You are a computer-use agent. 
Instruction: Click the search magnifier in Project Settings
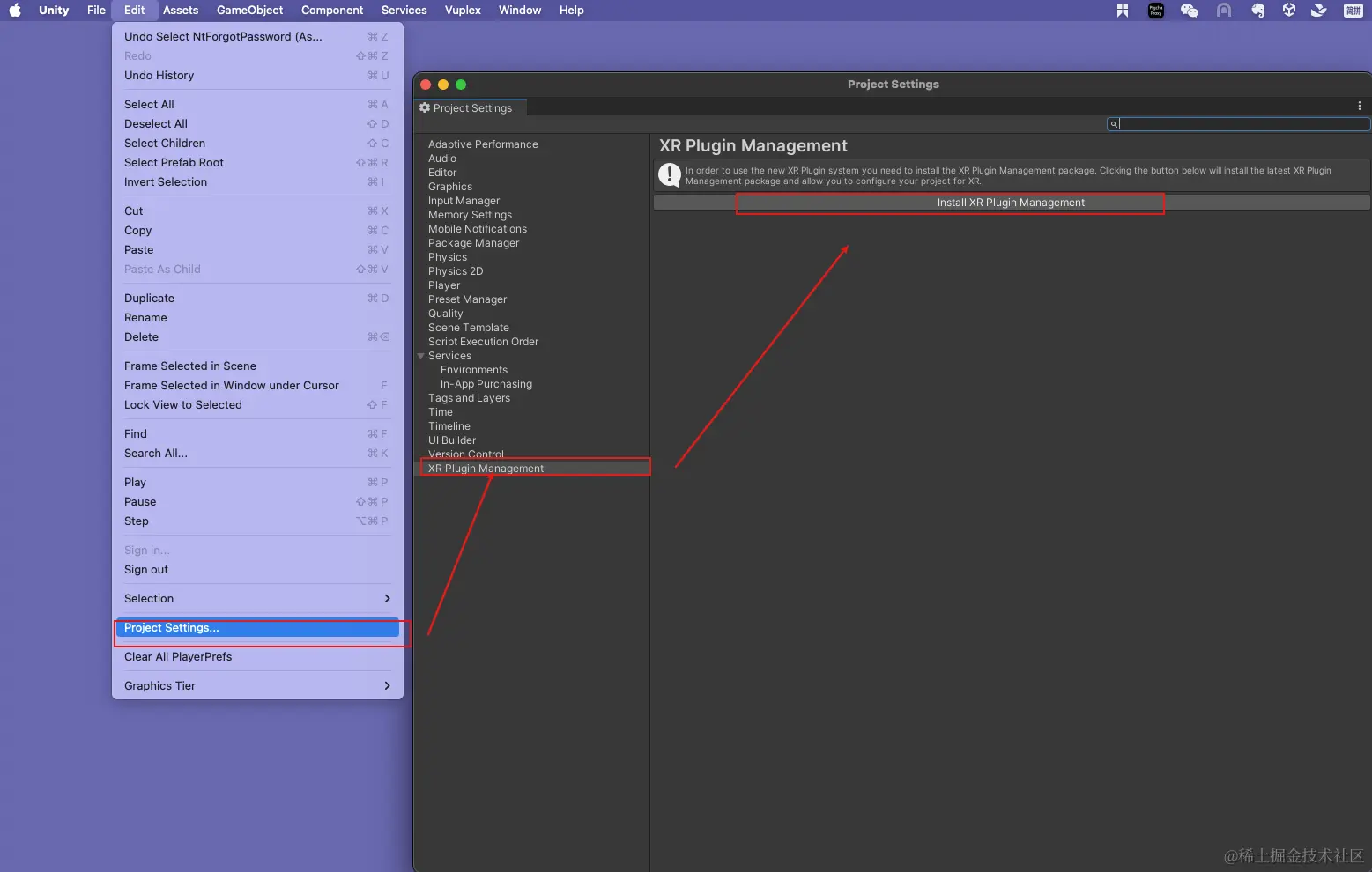pos(1114,124)
